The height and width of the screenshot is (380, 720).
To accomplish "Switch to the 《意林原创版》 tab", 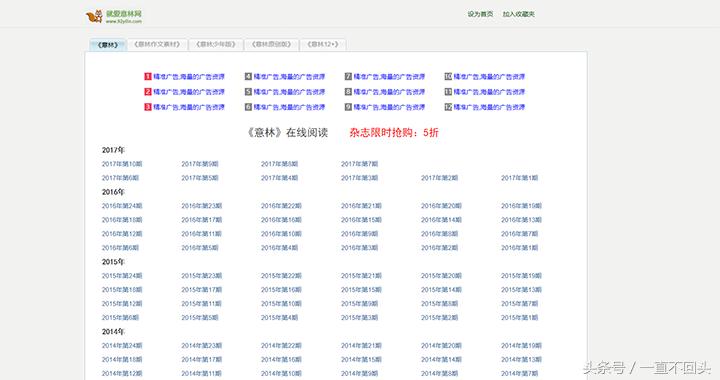I will tap(271, 45).
